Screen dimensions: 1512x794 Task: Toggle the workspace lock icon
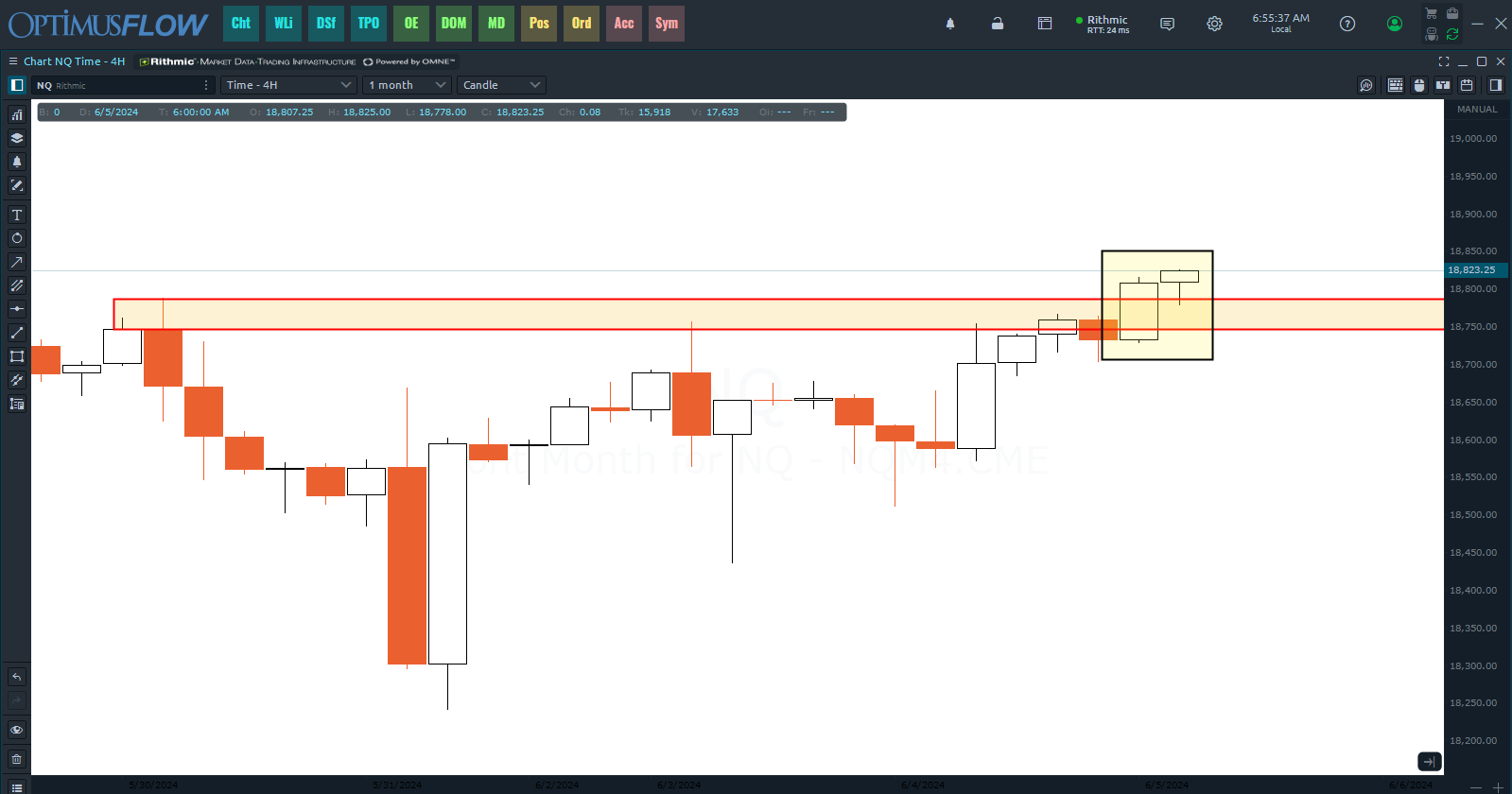[x=998, y=24]
